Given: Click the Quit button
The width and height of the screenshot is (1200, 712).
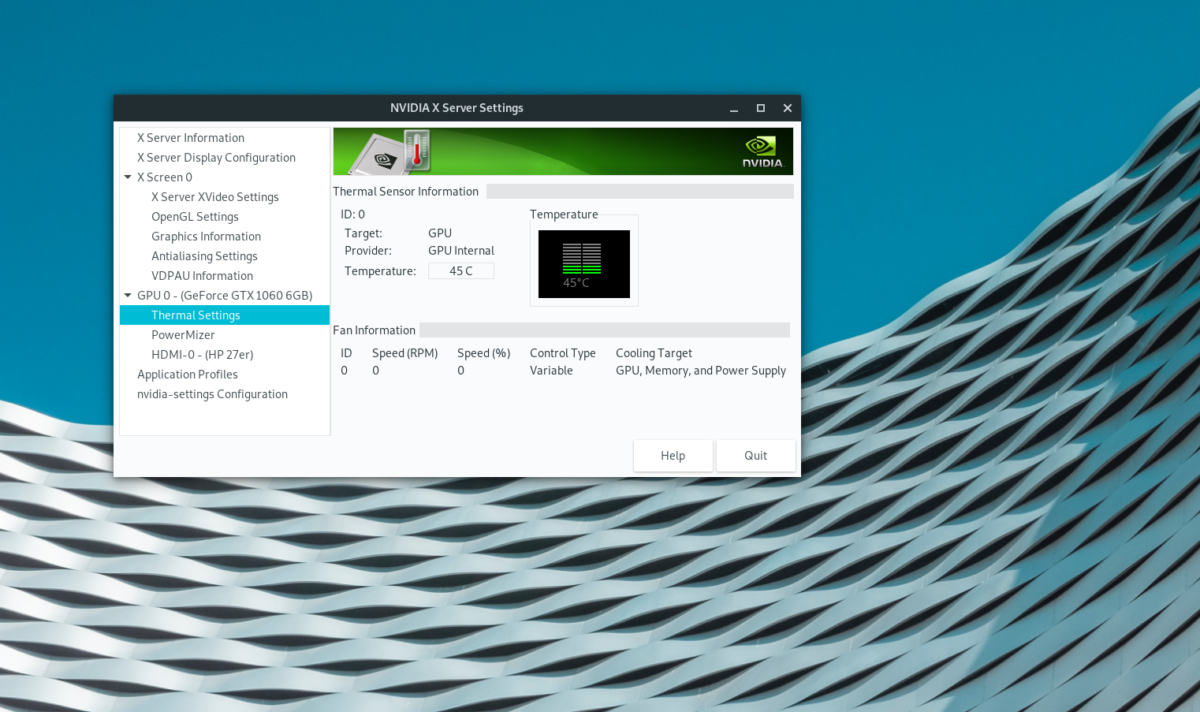Looking at the screenshot, I should click(756, 456).
